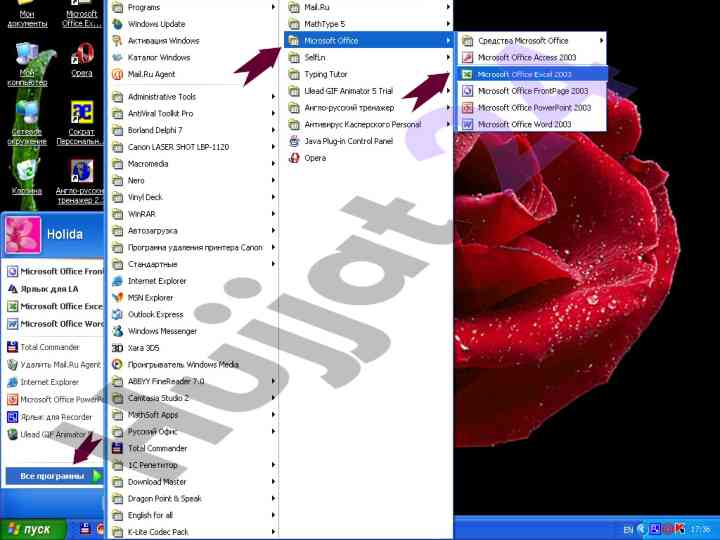Screen dimensions: 720x540
Task: Open Microsoft Office FrontPage 2003 entry
Action: [532, 91]
